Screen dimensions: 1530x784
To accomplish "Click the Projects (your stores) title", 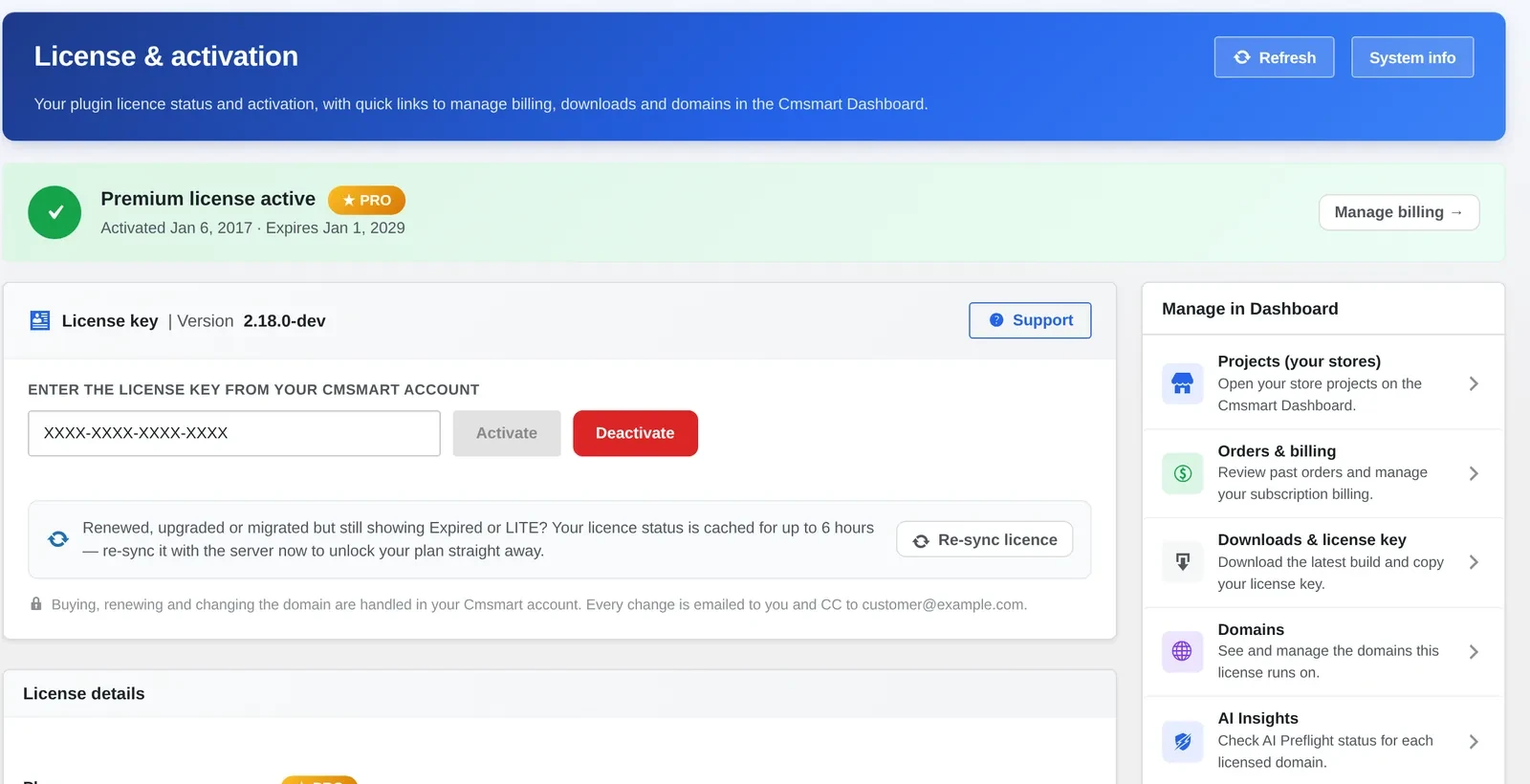I will pos(1299,361).
